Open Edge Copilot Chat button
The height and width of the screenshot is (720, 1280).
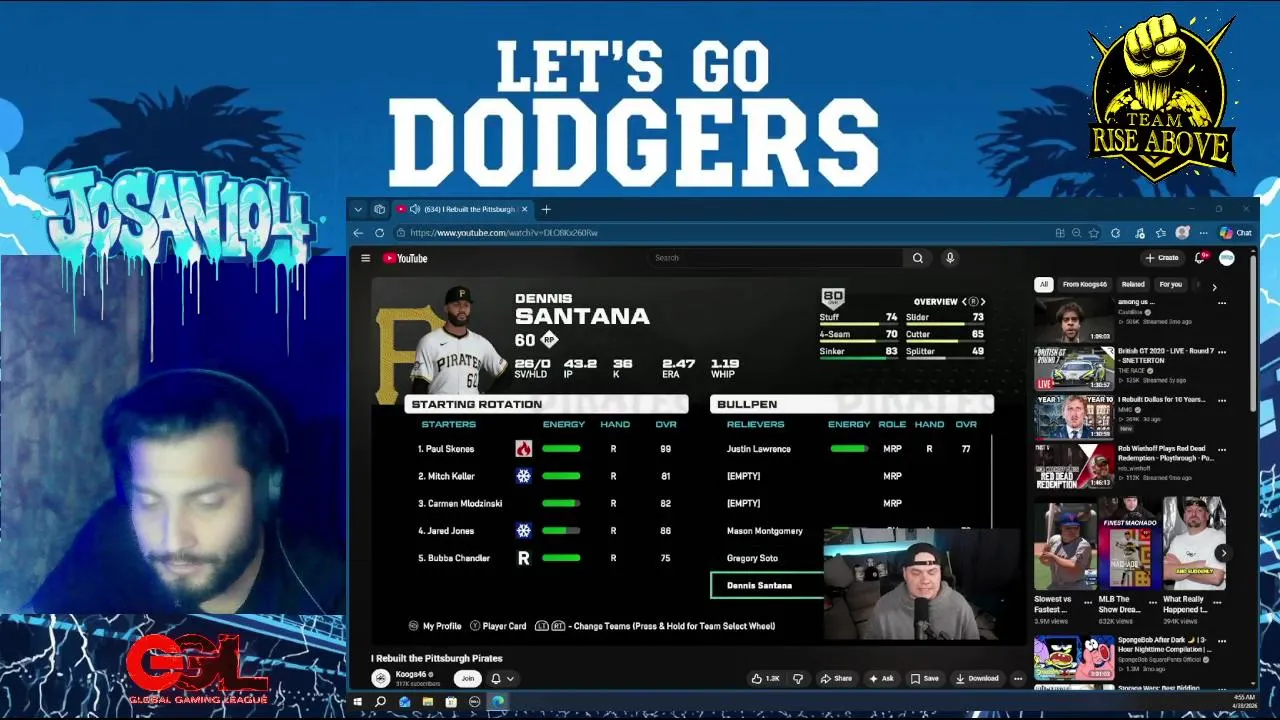(1236, 233)
